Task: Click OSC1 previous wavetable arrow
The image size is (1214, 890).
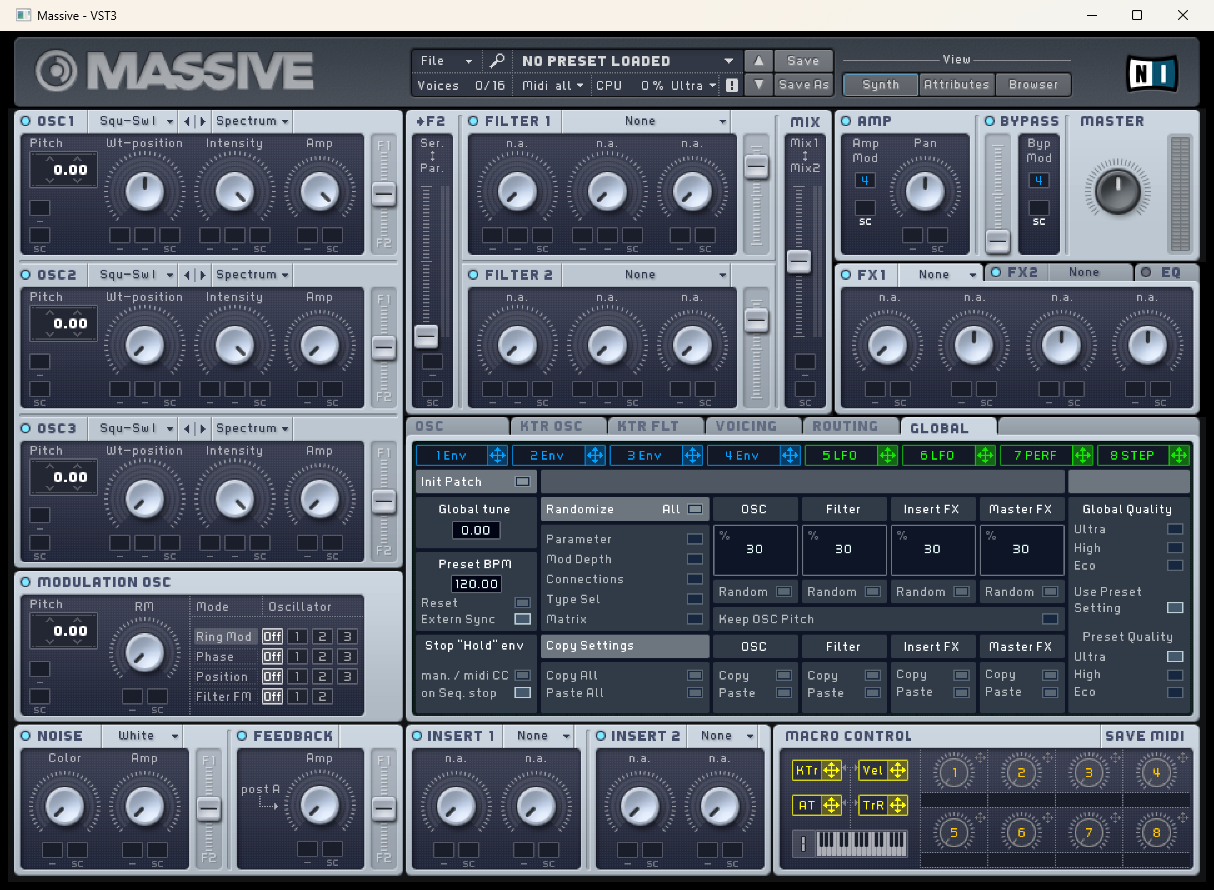Action: (x=188, y=121)
